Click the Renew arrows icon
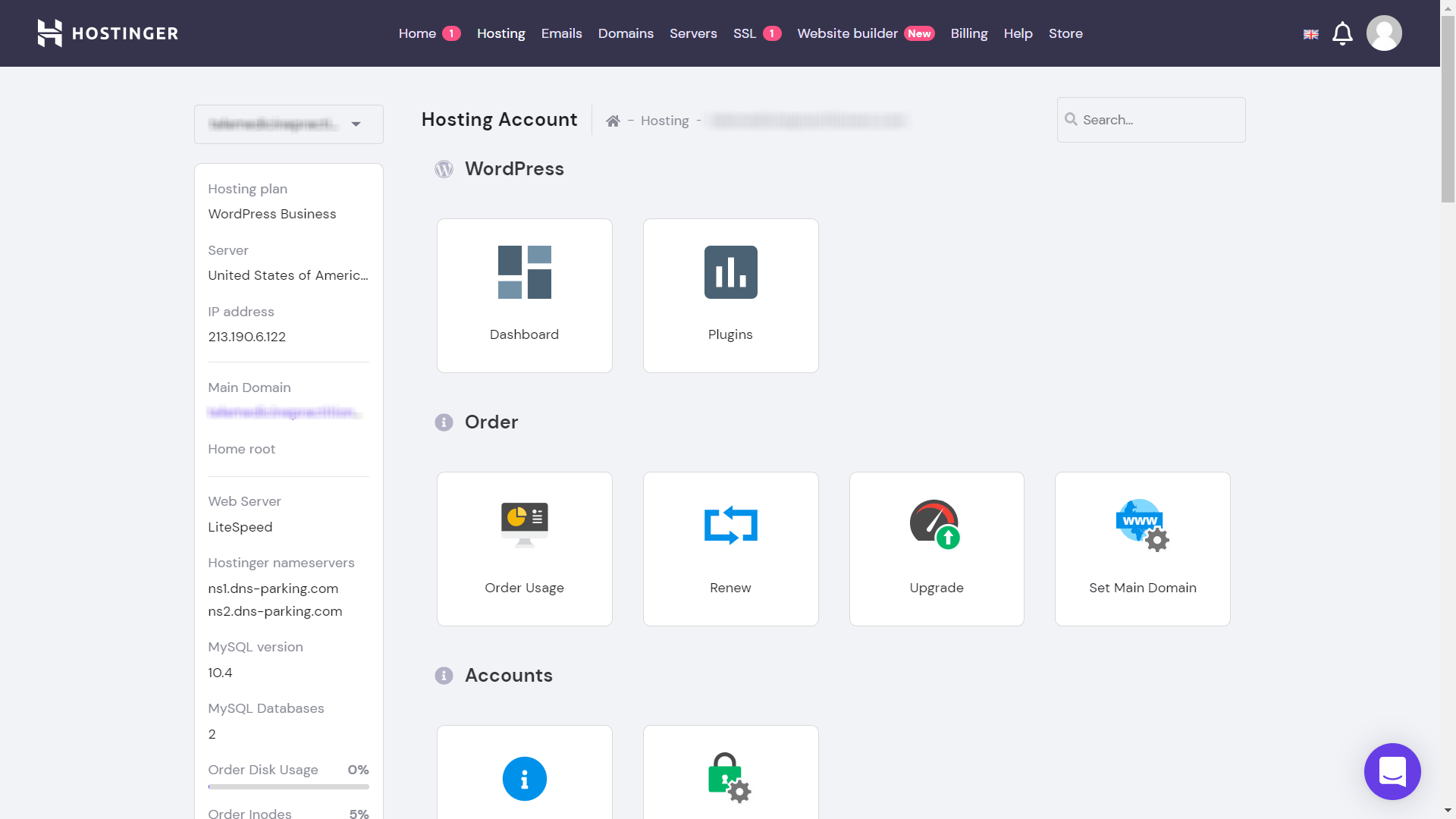The height and width of the screenshot is (819, 1456). [x=730, y=525]
